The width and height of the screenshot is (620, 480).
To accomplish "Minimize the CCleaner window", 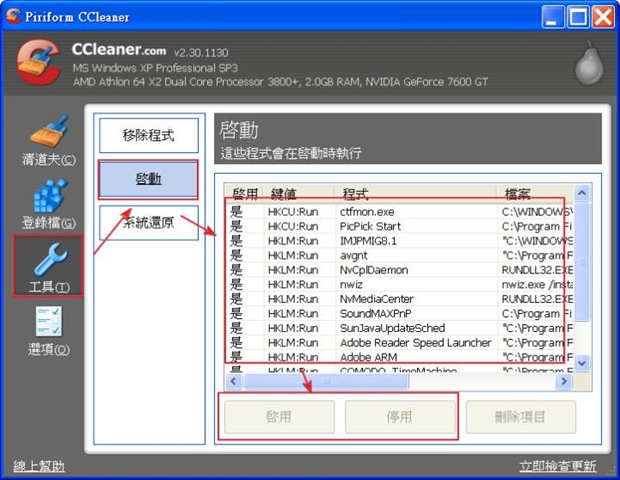I will pos(552,17).
